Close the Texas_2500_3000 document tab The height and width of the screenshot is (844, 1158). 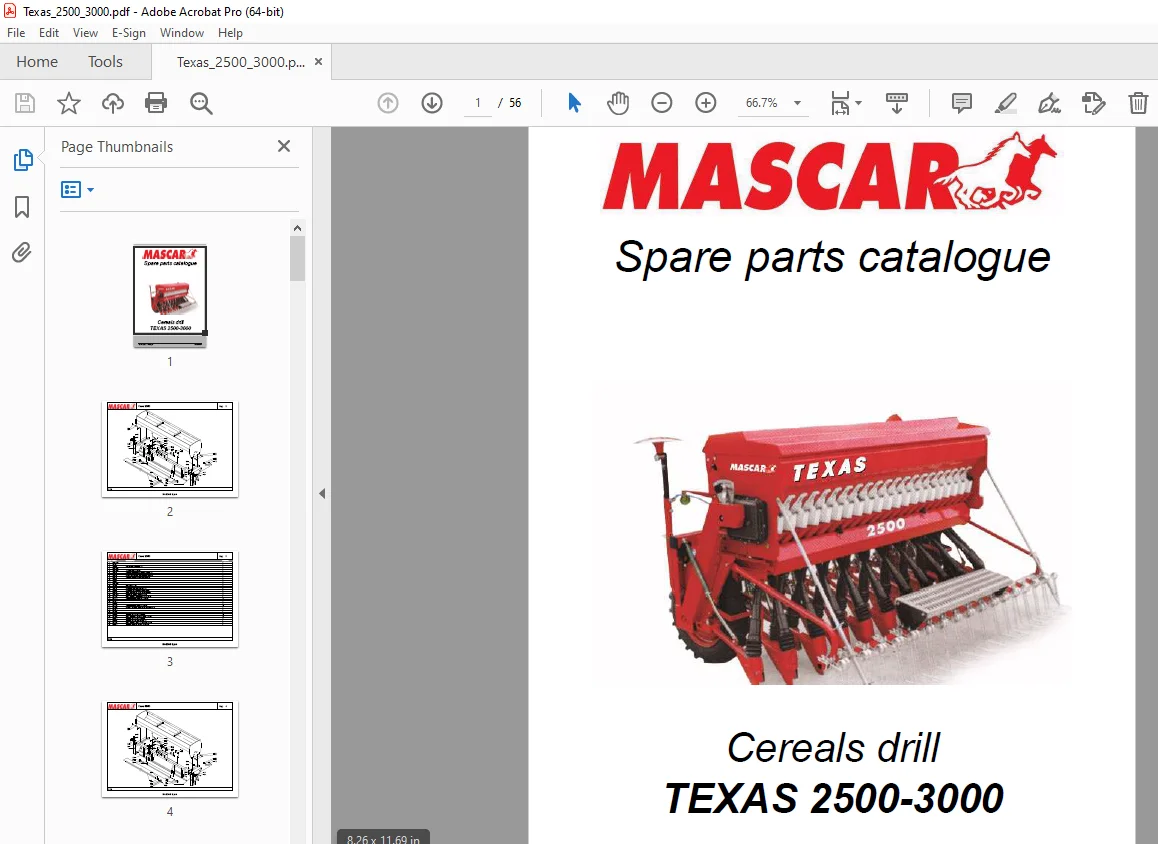click(318, 62)
